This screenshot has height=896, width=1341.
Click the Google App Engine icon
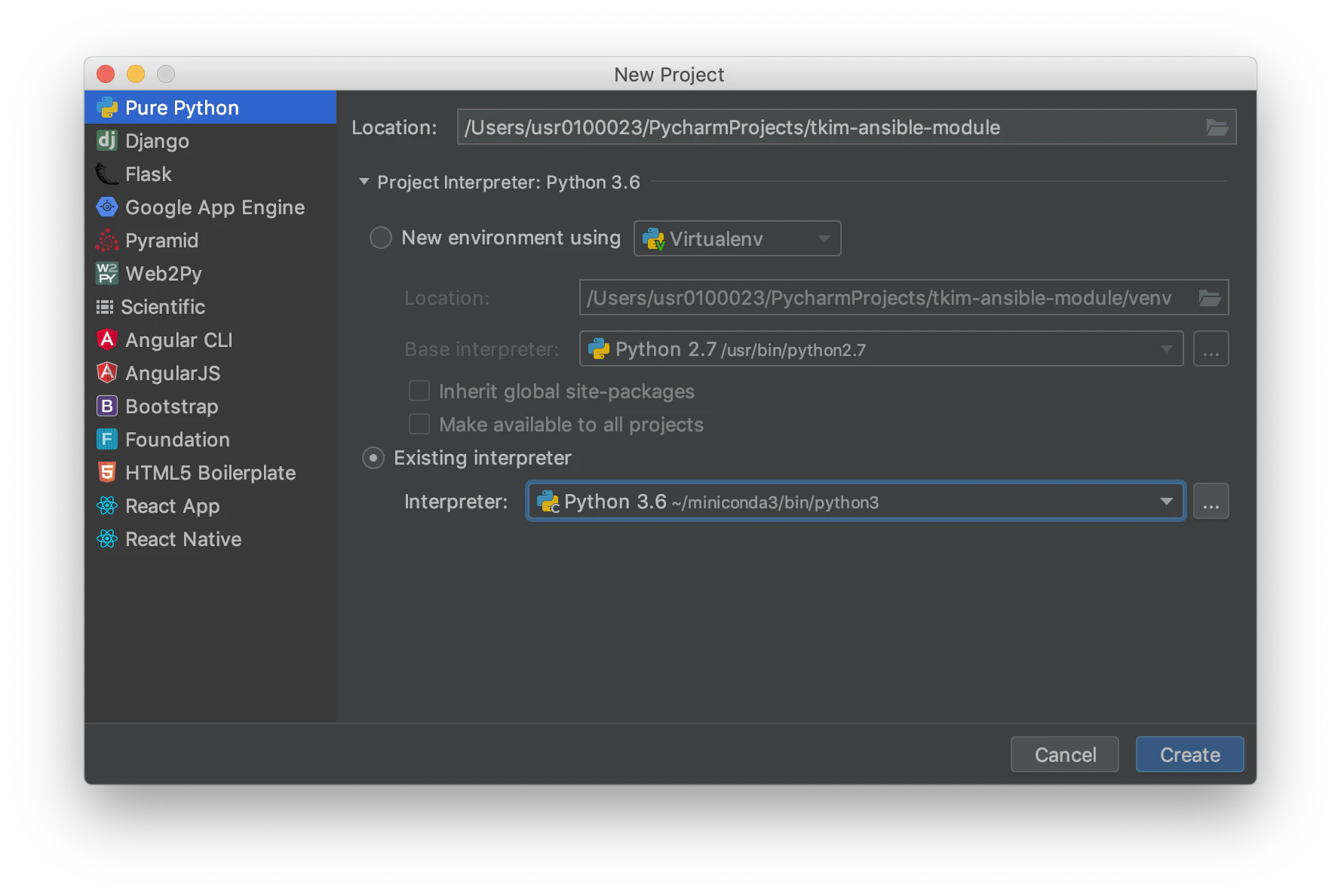[x=107, y=207]
